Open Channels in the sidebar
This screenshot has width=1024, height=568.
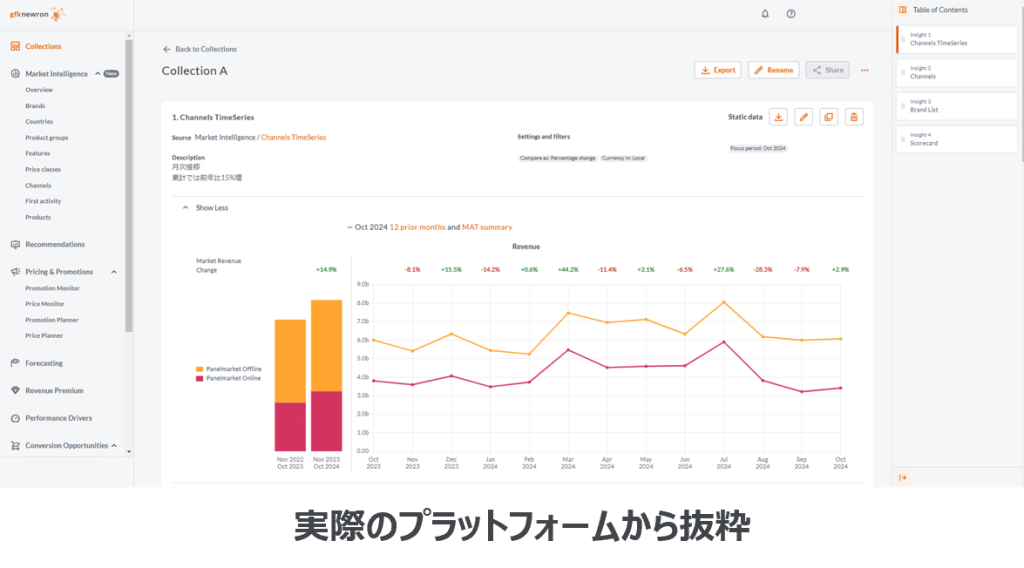(39, 185)
